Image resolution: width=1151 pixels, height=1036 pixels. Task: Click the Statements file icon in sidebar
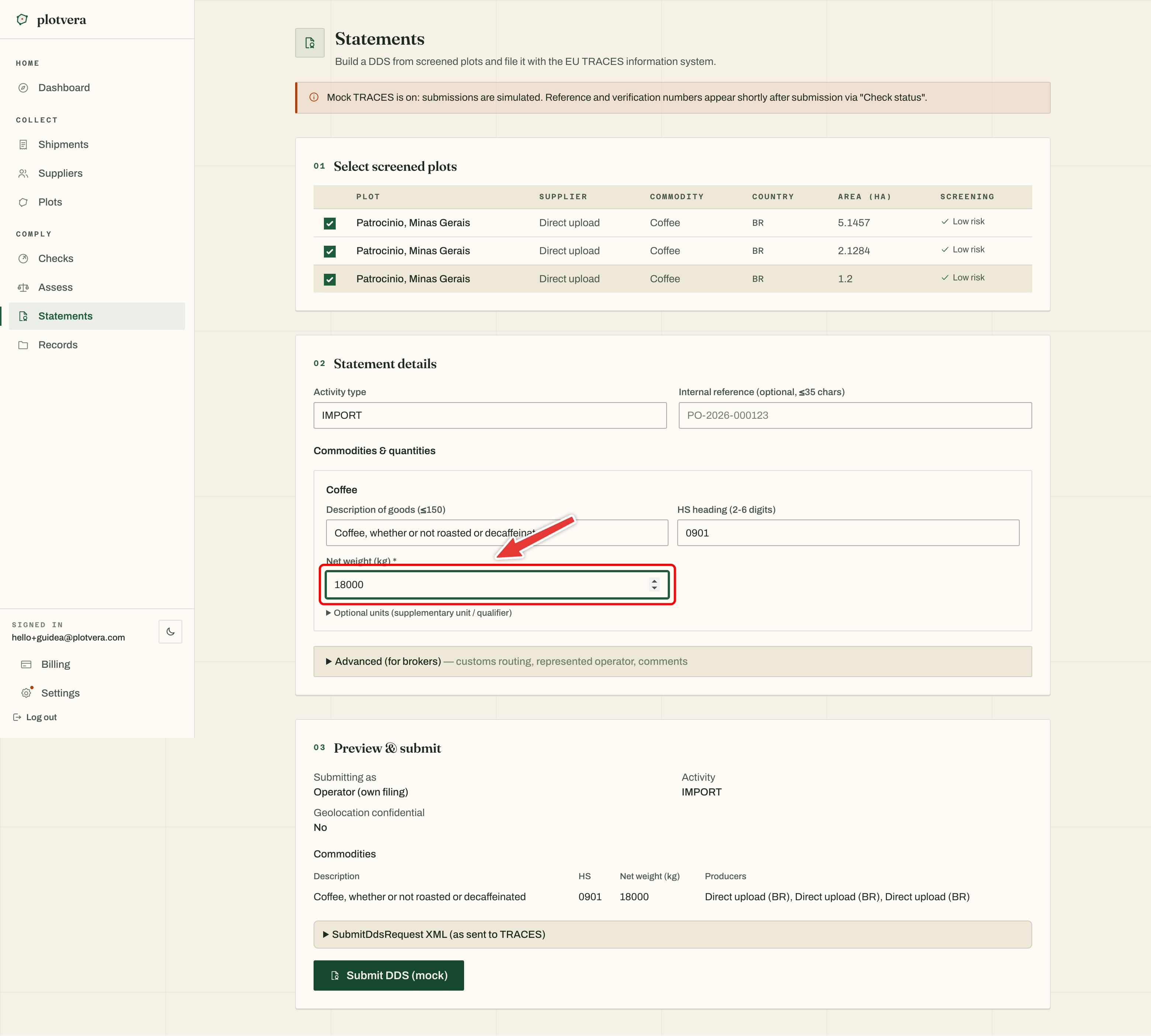(23, 316)
